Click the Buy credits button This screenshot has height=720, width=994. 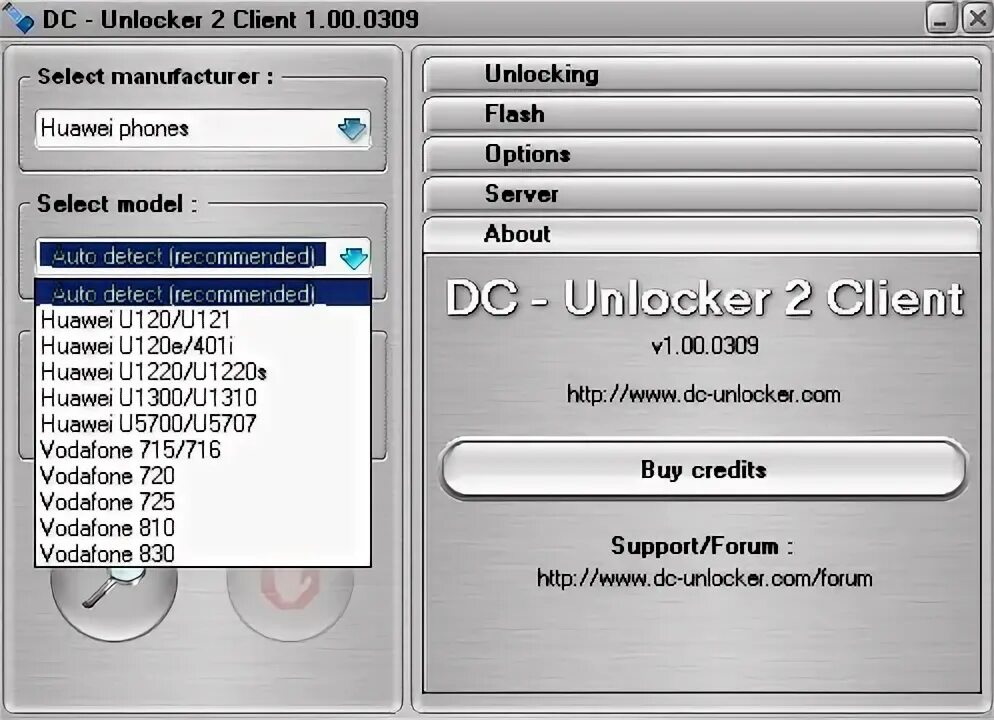[x=703, y=470]
